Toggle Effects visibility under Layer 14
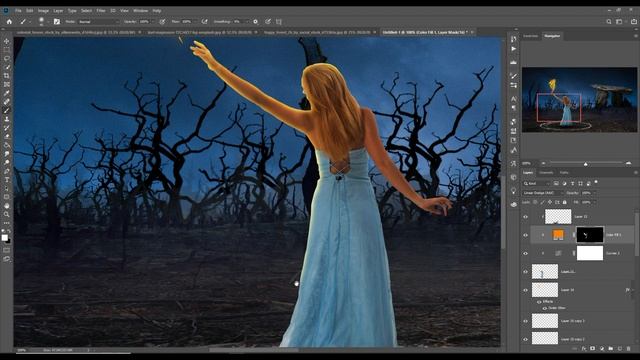 (539, 302)
